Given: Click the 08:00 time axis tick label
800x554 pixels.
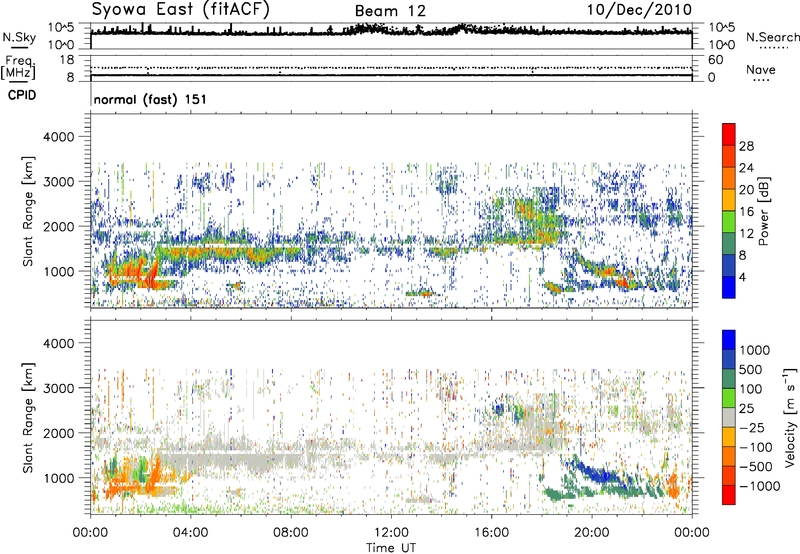Looking at the screenshot, I should [x=291, y=533].
